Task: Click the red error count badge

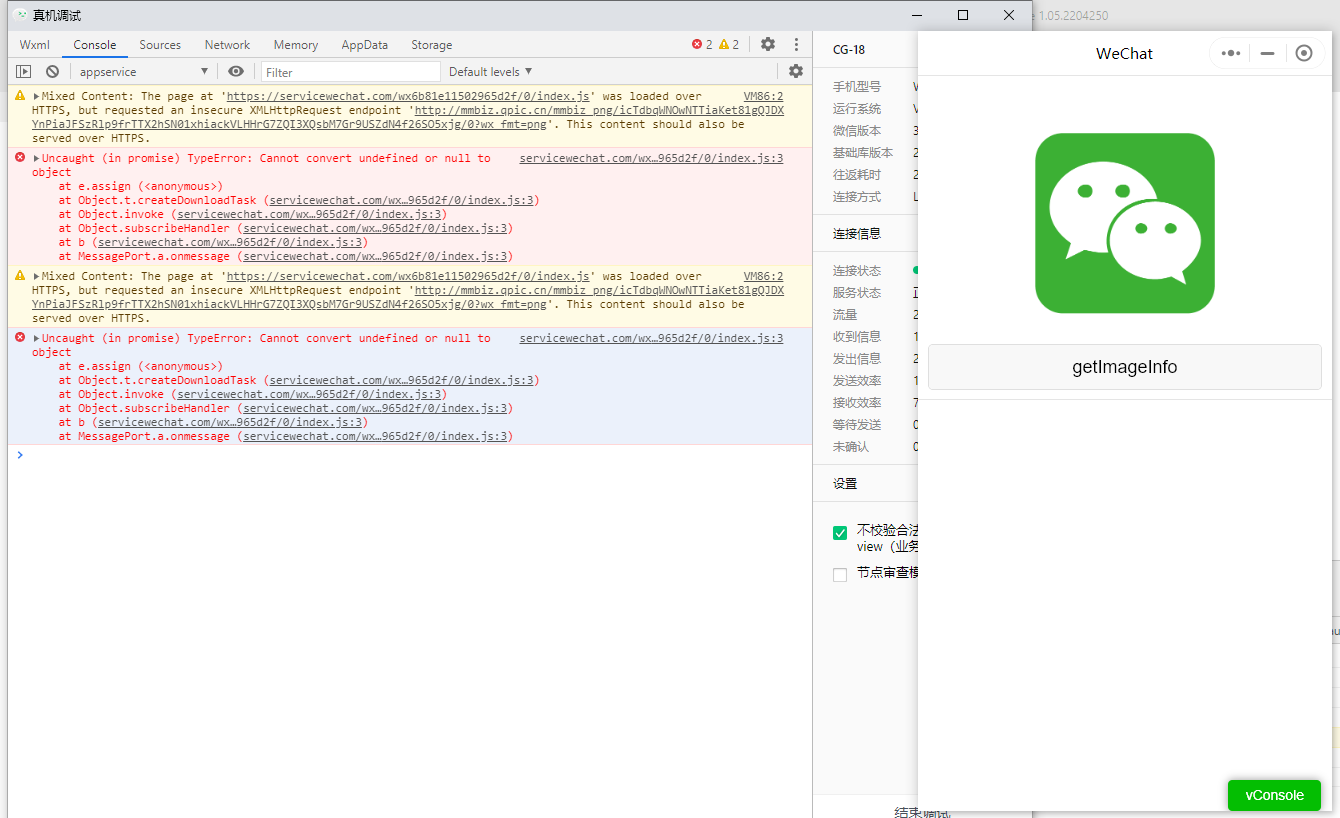Action: point(702,44)
